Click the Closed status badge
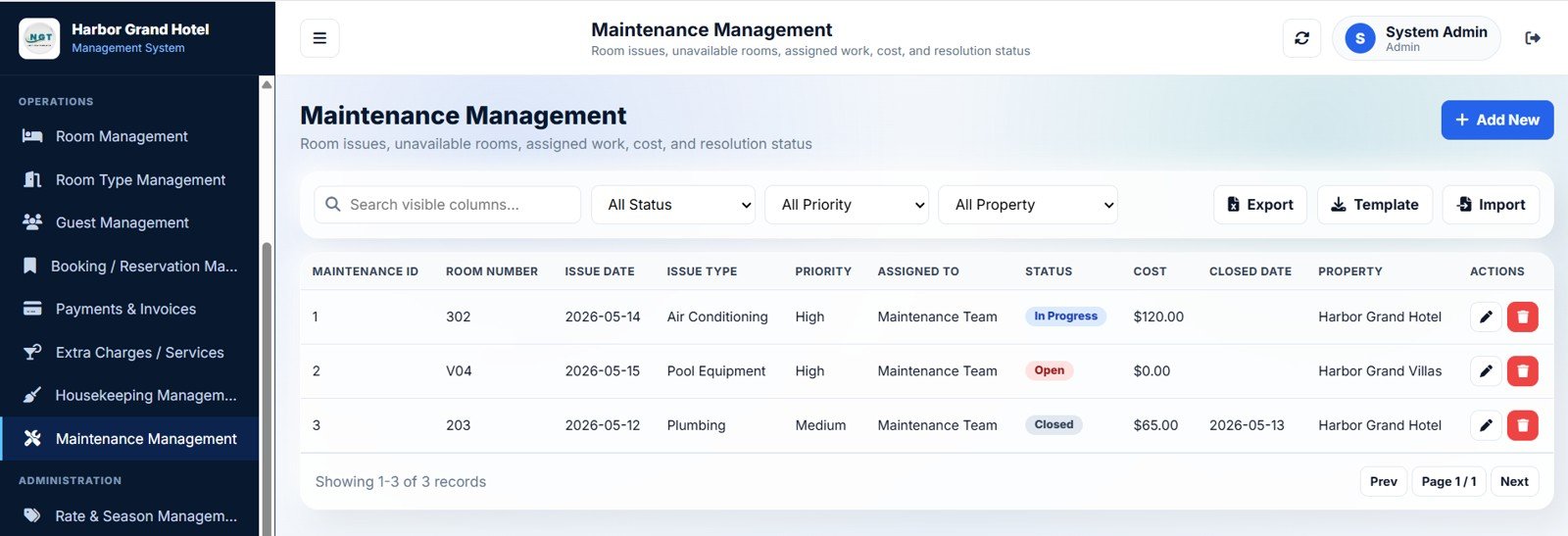 pos(1053,424)
